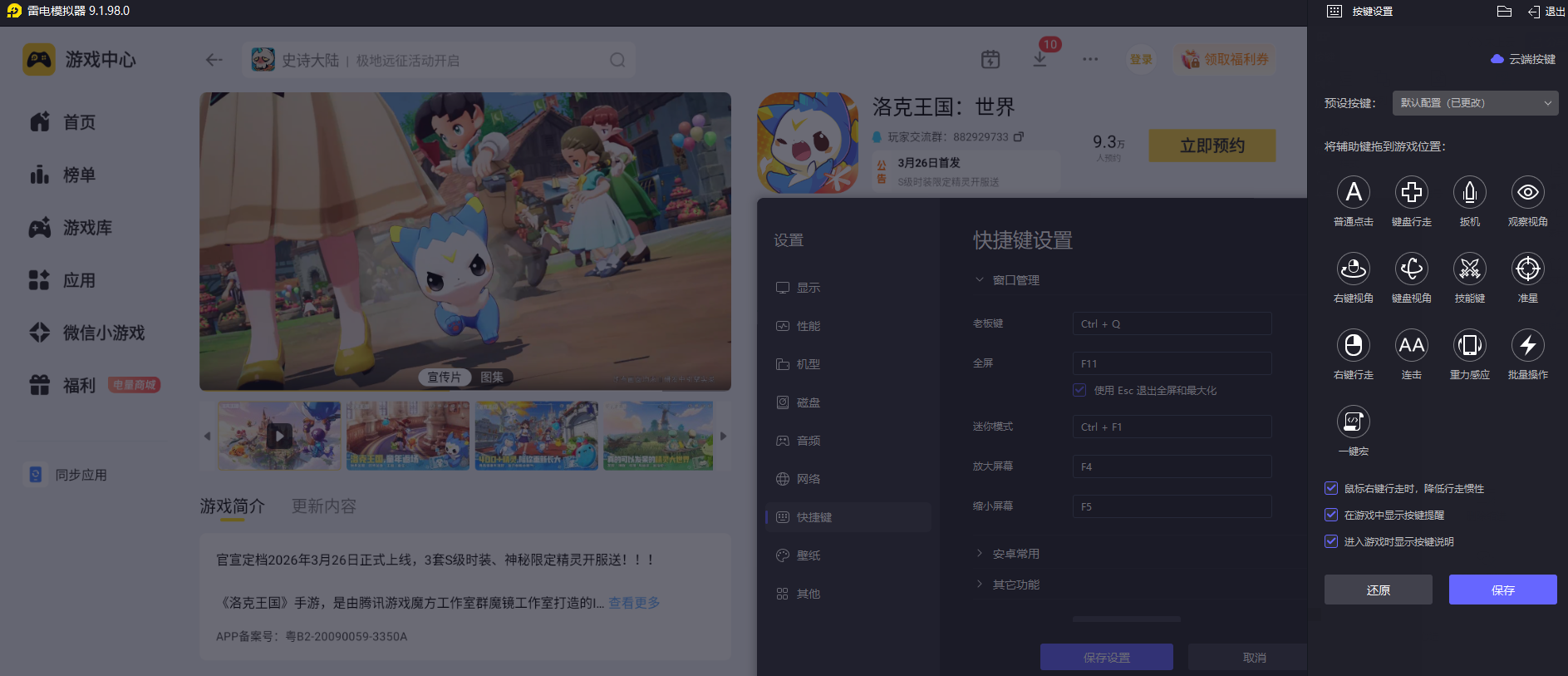Edit the 迷你模式 Ctrl + F1 shortcut field
Screen dimensions: 1568x676
pyautogui.click(x=1172, y=427)
